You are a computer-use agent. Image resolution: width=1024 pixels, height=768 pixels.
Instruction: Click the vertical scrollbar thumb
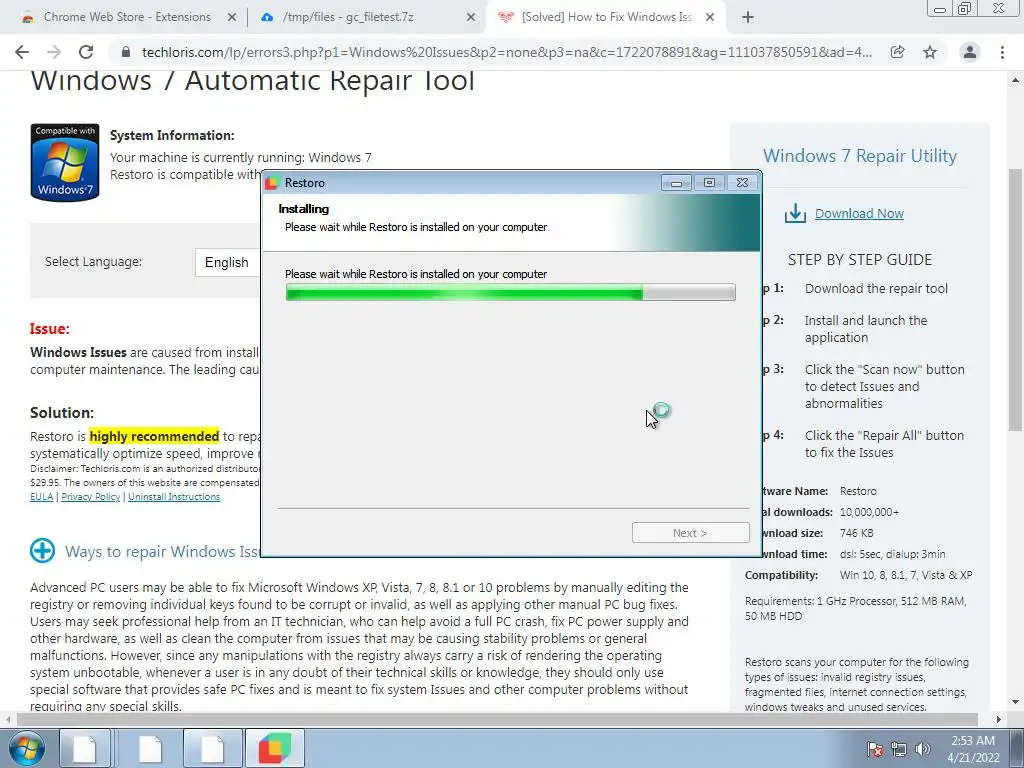click(1015, 299)
